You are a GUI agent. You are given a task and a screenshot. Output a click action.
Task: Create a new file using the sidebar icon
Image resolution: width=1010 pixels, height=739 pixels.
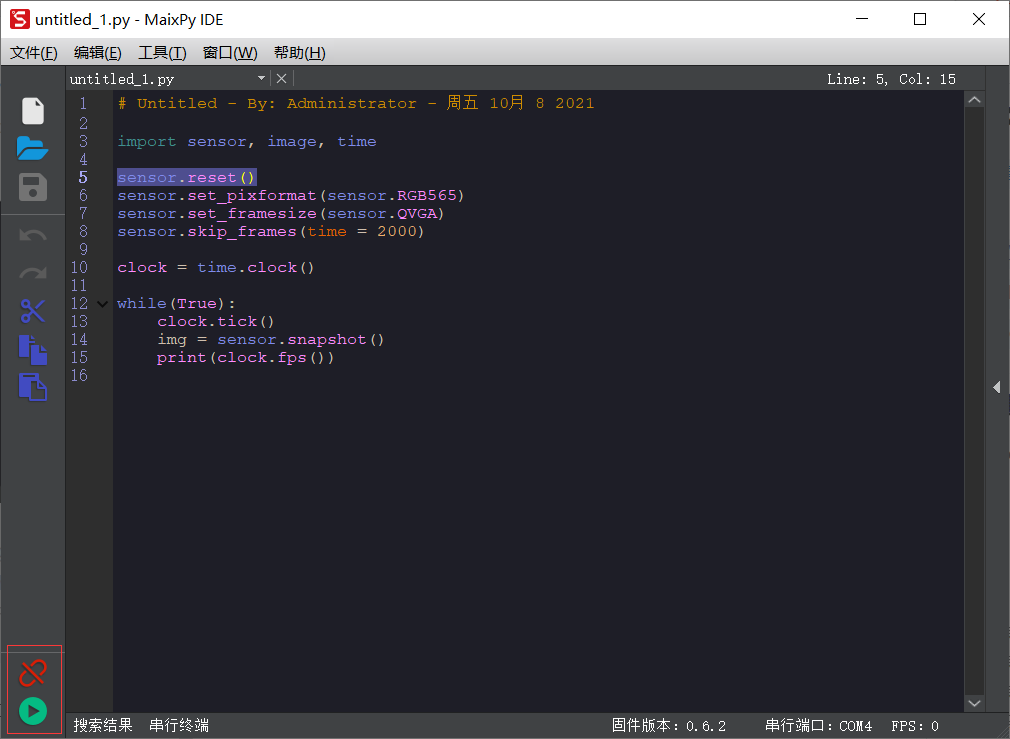pos(33,110)
